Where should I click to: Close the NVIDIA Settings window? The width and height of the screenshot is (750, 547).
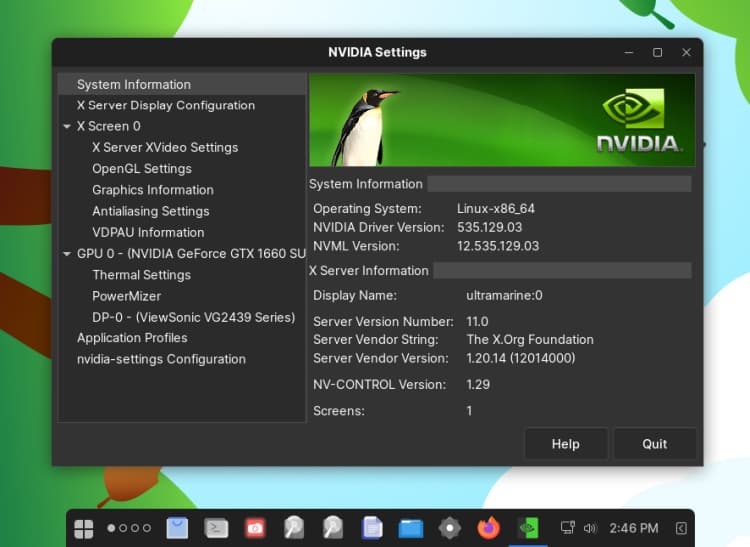[686, 52]
